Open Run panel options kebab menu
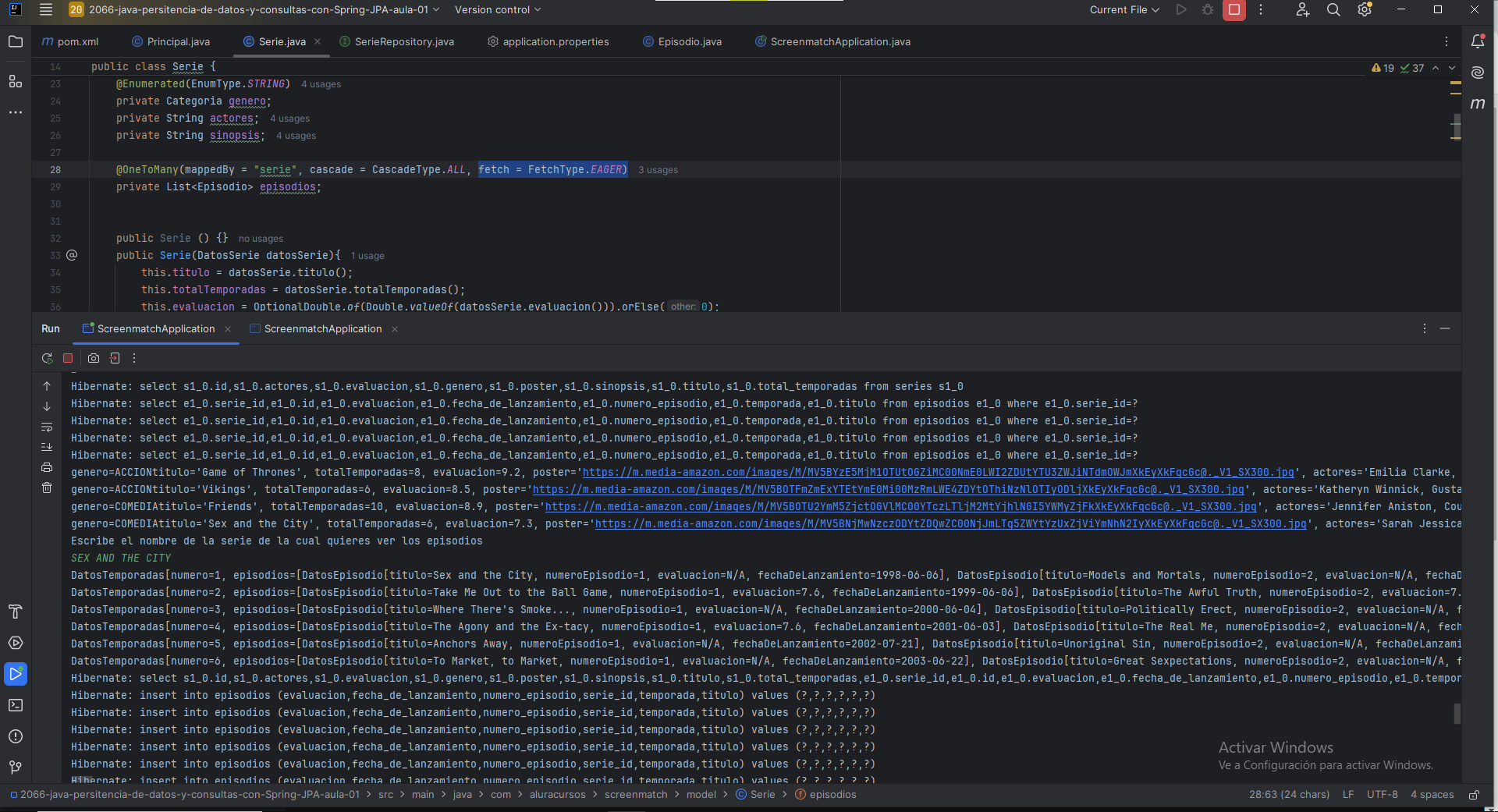1498x812 pixels. 1425,328
